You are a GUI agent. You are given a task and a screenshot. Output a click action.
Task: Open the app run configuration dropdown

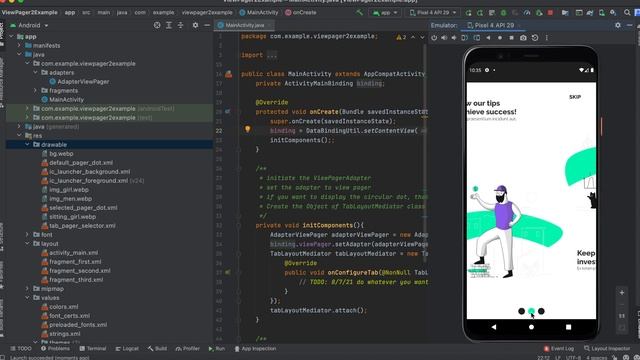(384, 13)
